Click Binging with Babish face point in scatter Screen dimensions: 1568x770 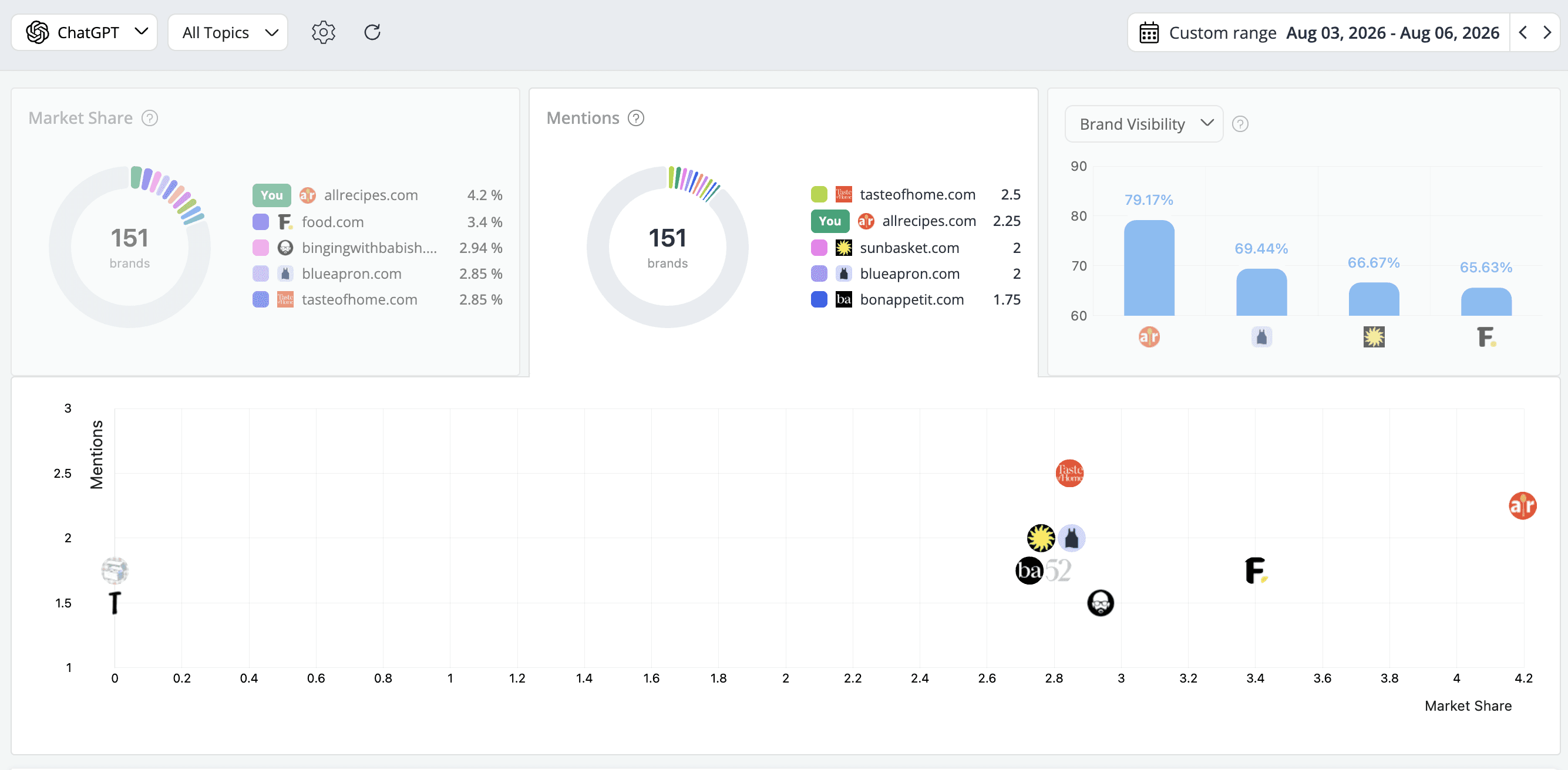(x=1101, y=603)
